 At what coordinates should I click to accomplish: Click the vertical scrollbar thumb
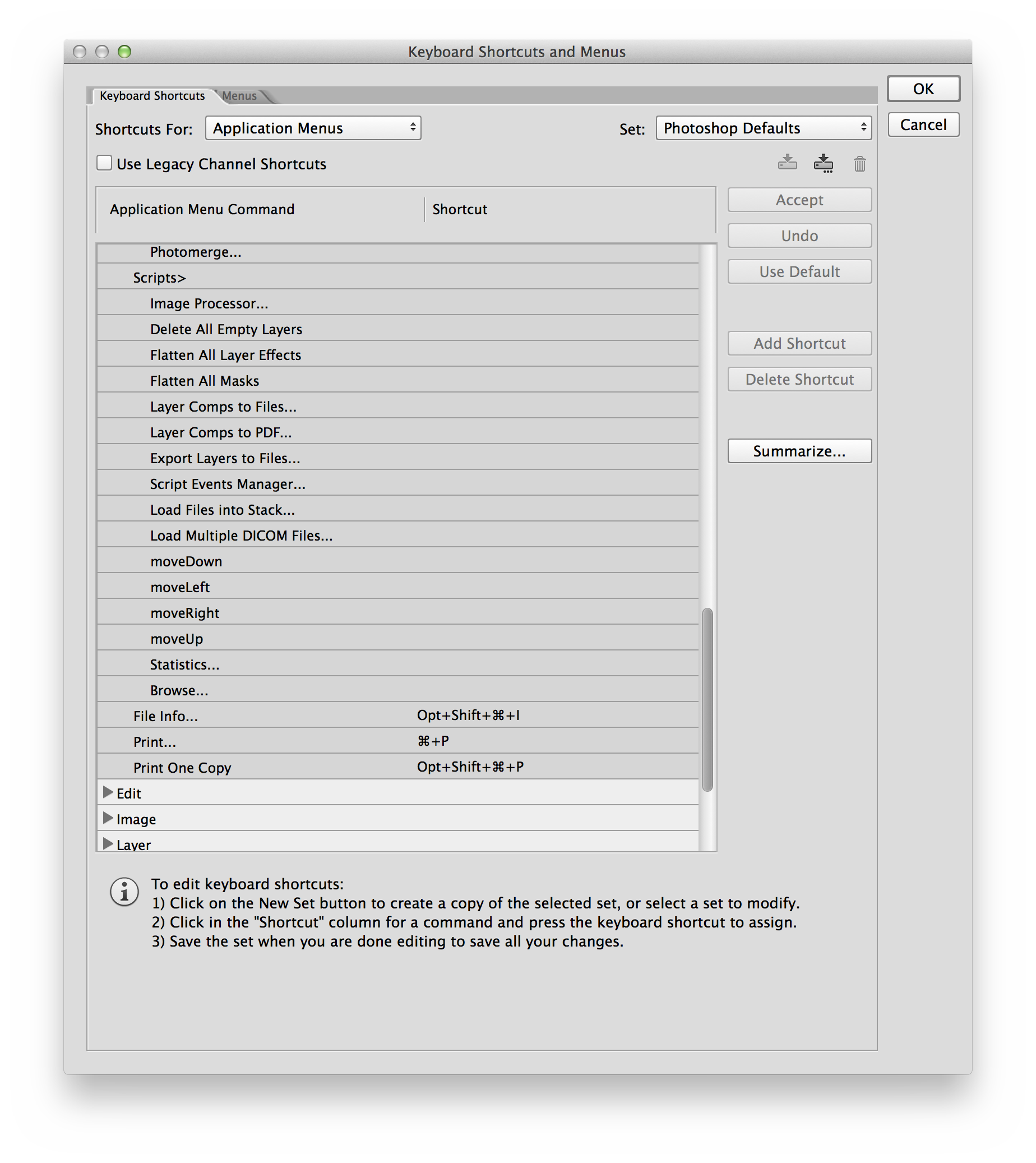707,700
